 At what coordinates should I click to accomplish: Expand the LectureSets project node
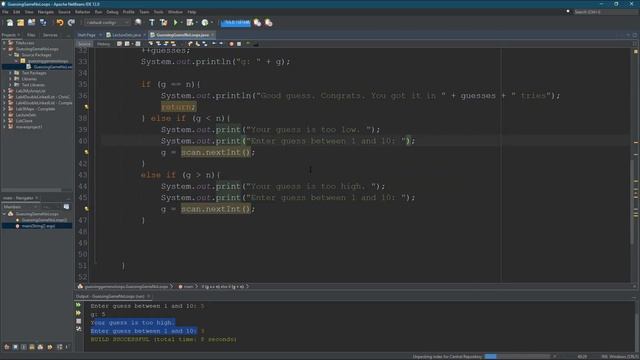click(4, 115)
